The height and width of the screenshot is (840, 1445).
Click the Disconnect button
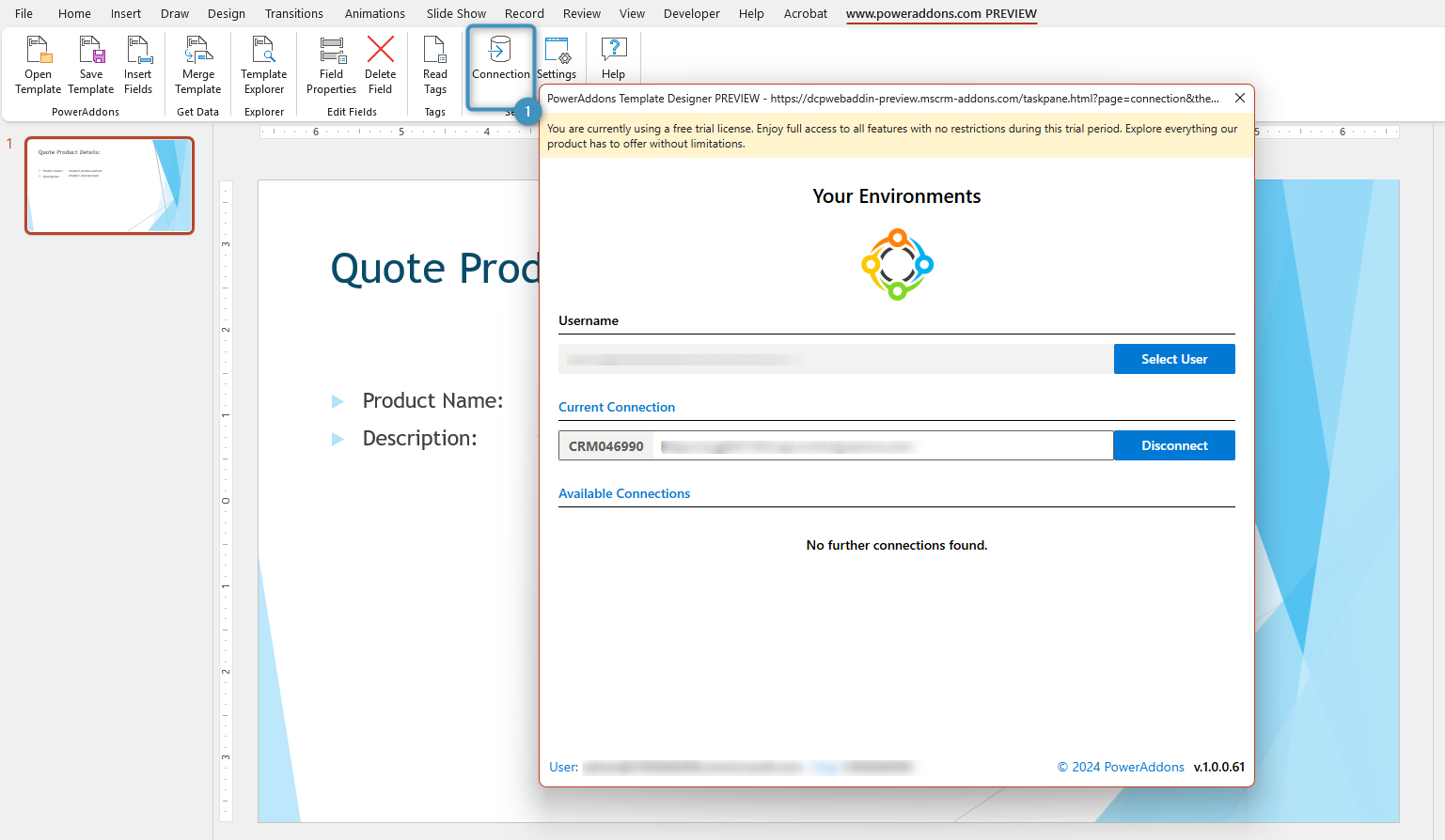coord(1174,445)
